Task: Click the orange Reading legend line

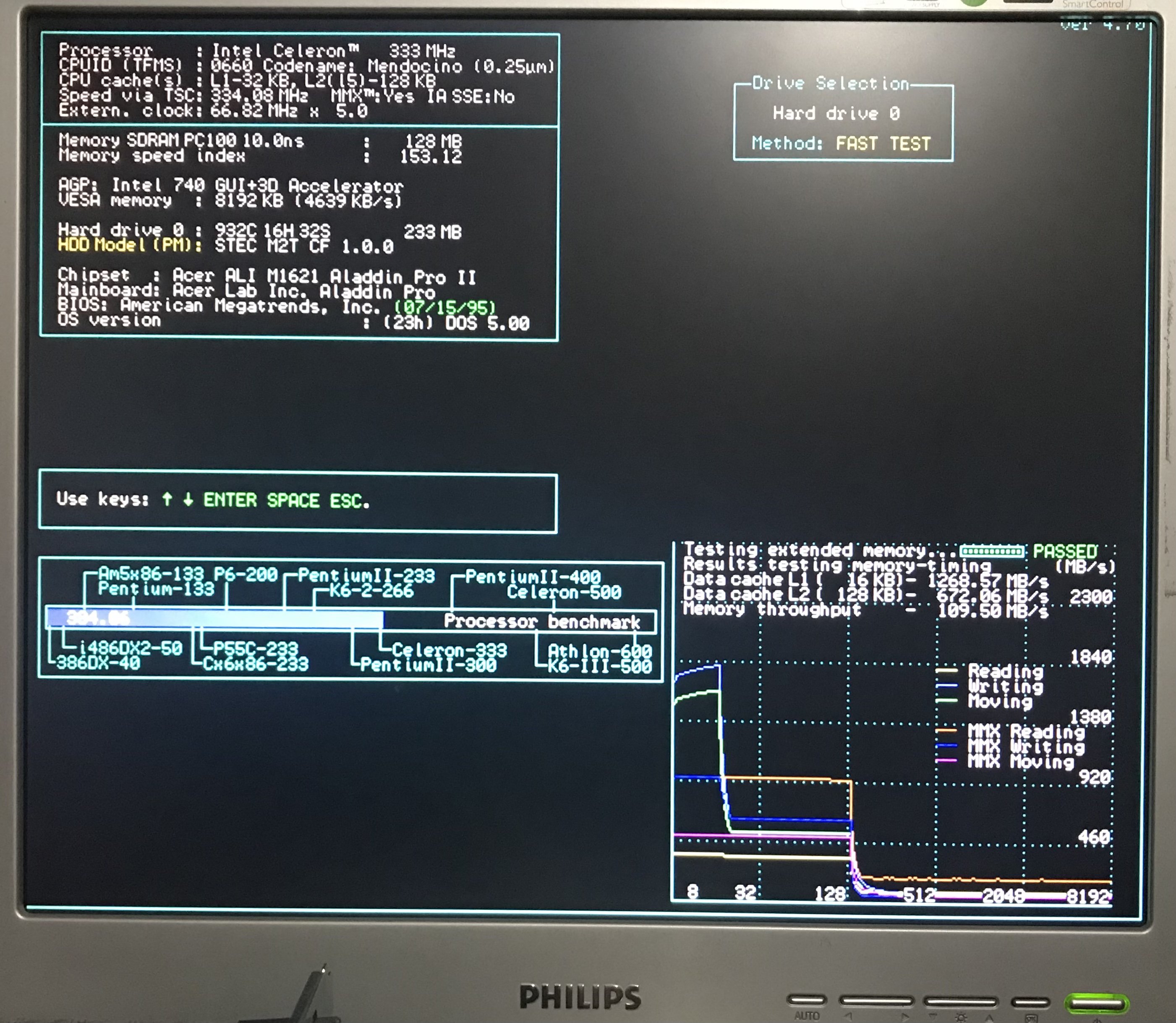Action: (947, 671)
